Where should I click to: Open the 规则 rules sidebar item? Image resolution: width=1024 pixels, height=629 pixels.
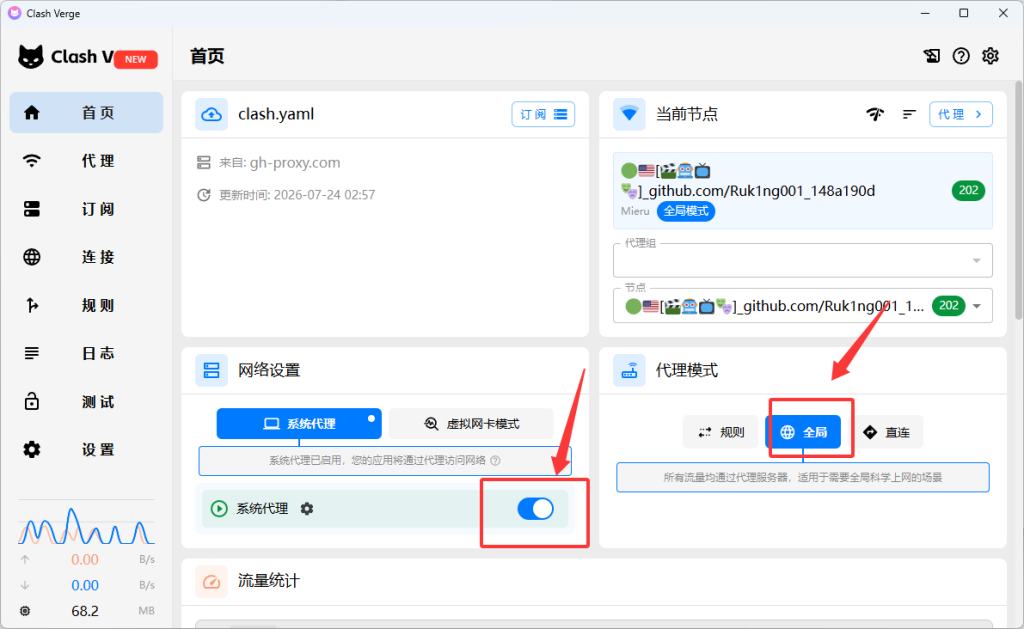86,305
